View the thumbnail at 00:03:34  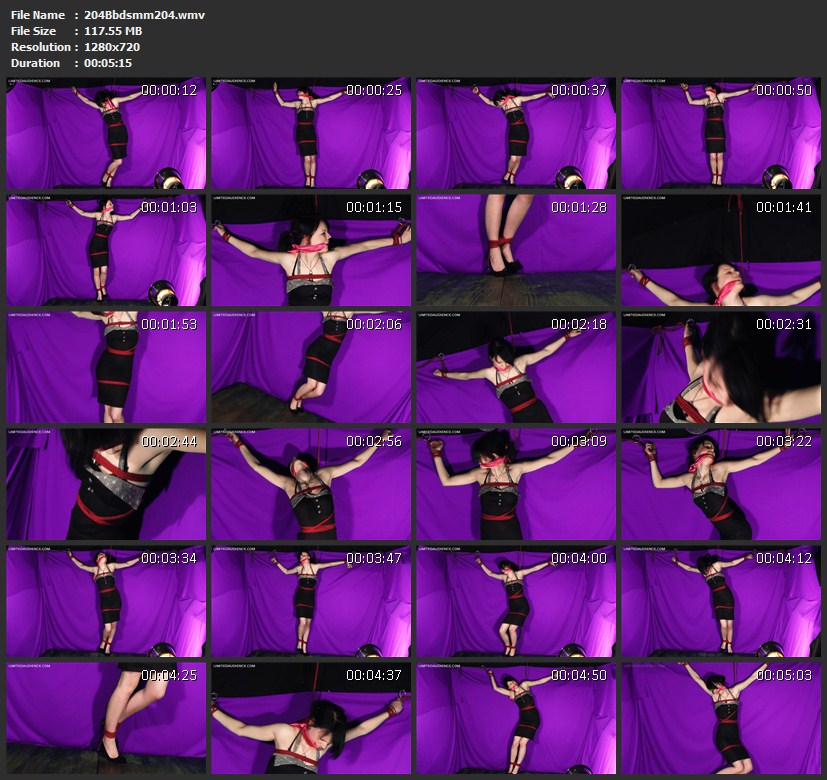click(x=106, y=601)
